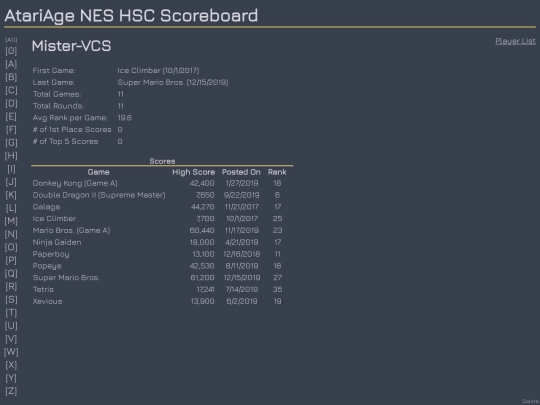This screenshot has width=540, height=405.
Task: Click the Rank column header
Action: click(277, 172)
